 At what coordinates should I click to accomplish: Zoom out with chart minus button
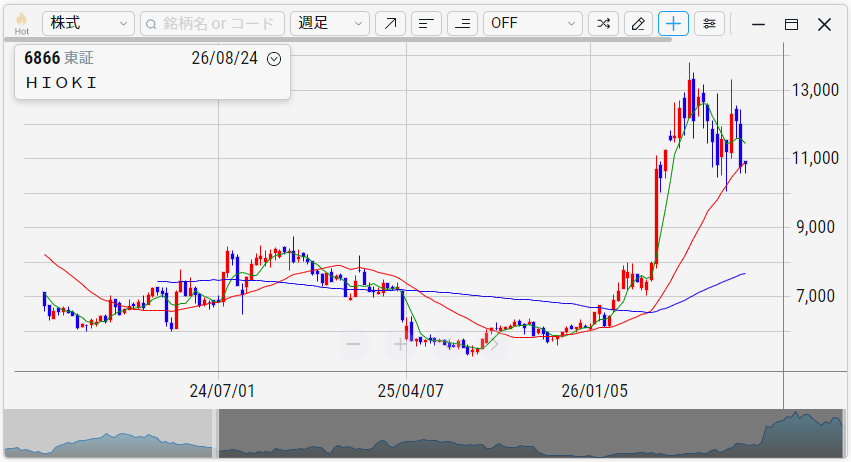pos(354,344)
